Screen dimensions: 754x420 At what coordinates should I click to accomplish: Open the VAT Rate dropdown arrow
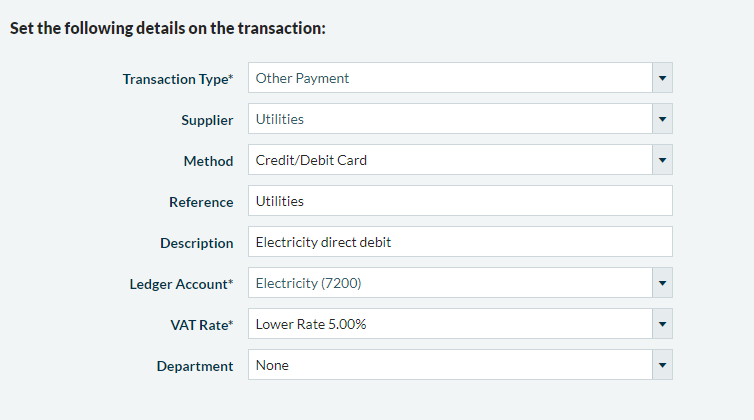point(661,324)
